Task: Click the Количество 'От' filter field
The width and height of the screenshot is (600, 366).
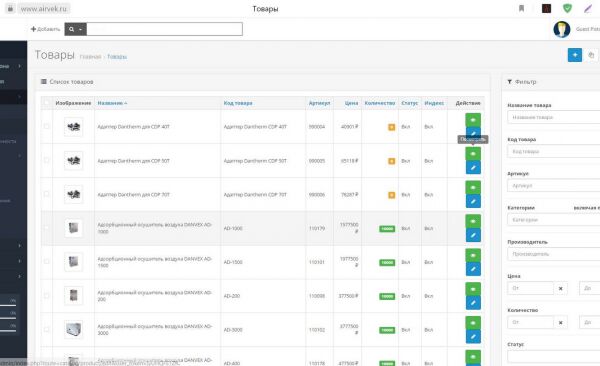Action: click(530, 322)
